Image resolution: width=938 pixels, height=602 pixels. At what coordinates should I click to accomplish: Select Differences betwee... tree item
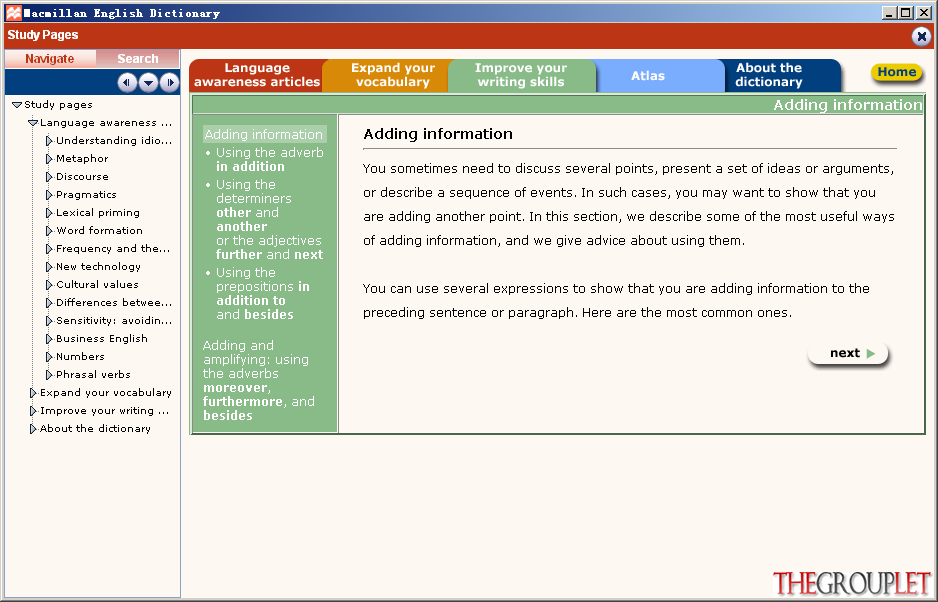[114, 302]
